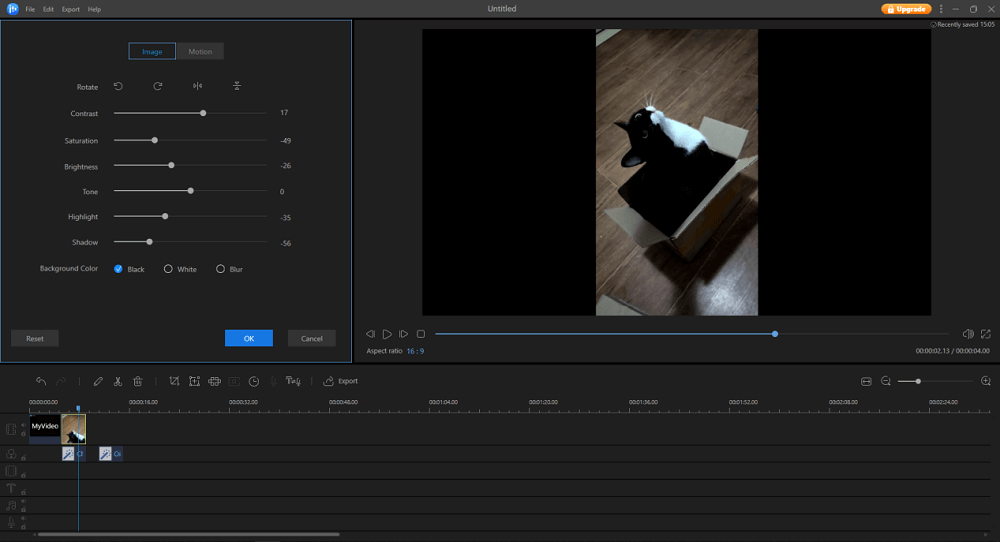Switch to the Motion tab

click(x=200, y=52)
